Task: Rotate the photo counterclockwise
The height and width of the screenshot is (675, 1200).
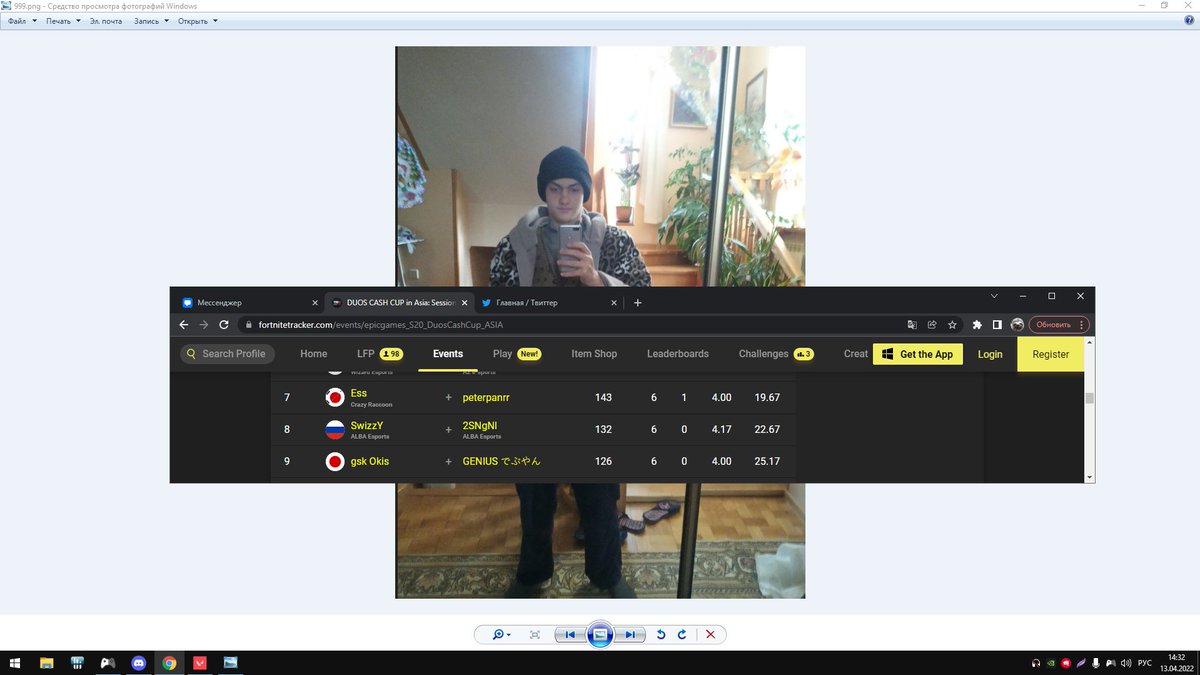Action: click(x=660, y=635)
